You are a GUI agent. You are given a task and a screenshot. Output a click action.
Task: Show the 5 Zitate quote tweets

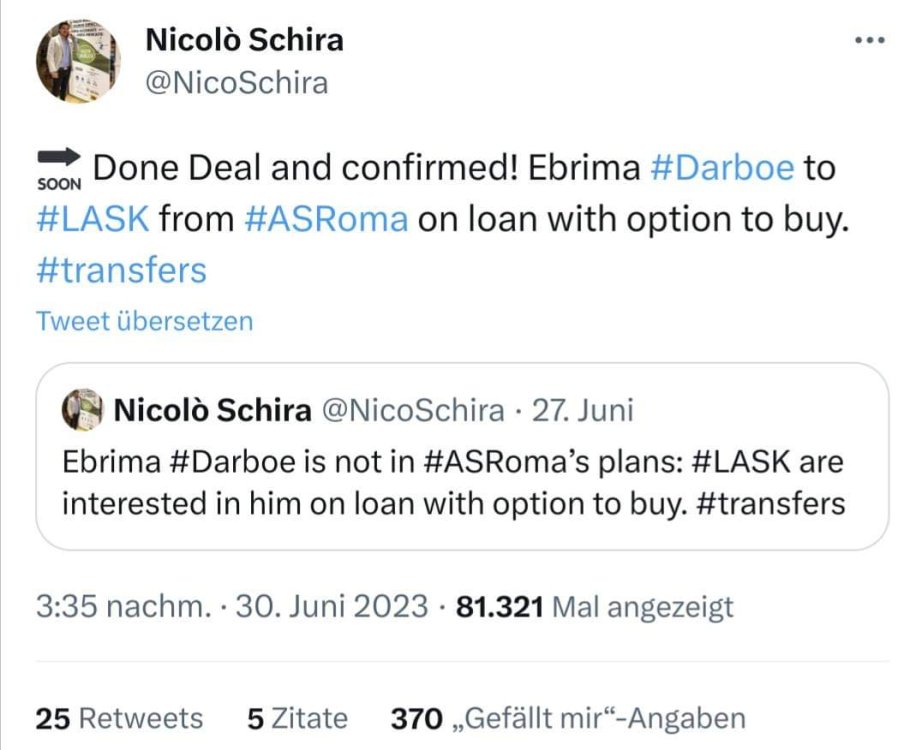coord(297,718)
